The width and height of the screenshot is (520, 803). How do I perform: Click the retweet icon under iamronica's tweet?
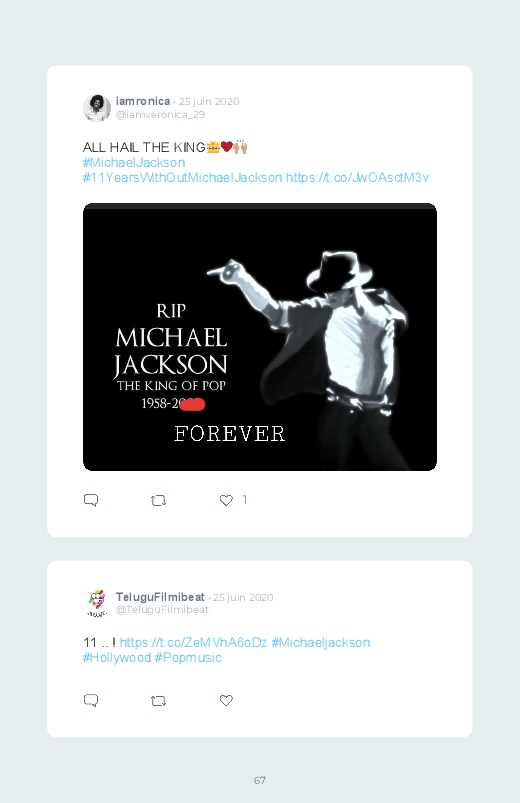158,500
